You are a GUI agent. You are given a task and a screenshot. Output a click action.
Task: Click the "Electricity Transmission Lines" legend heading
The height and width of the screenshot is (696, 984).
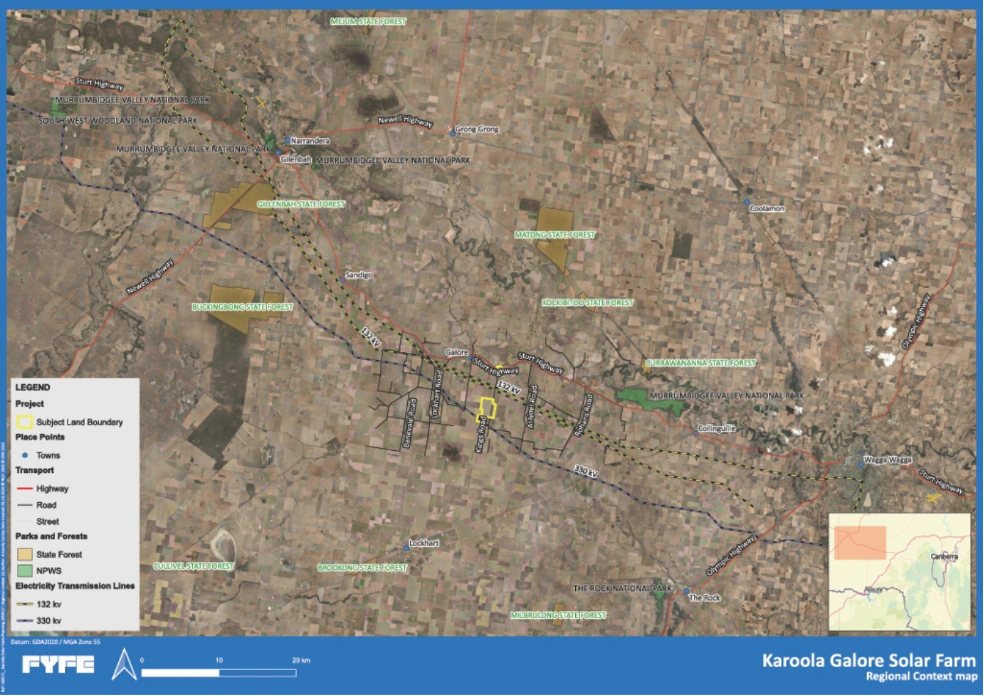[x=75, y=586]
